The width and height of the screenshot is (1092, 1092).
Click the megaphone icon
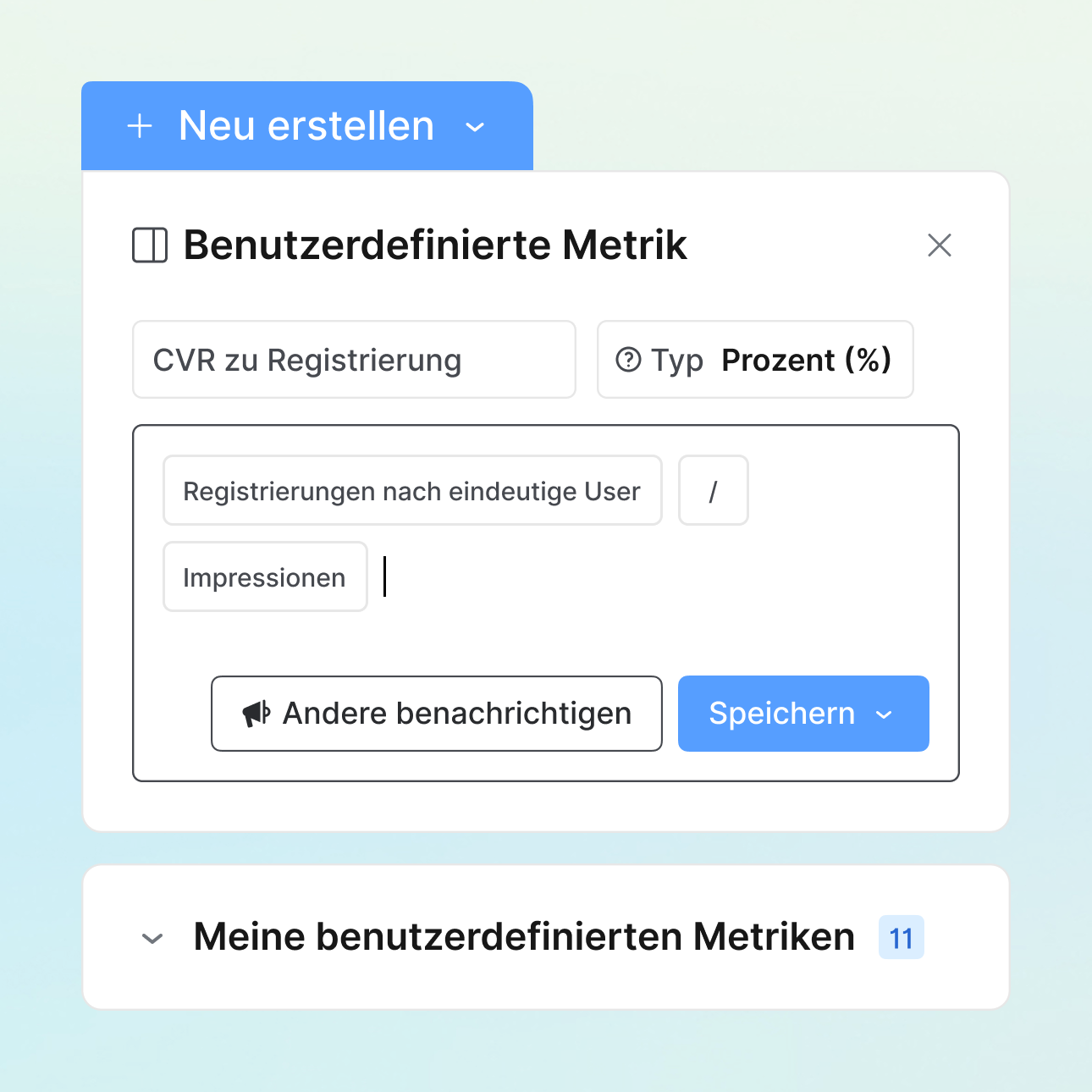coord(256,714)
